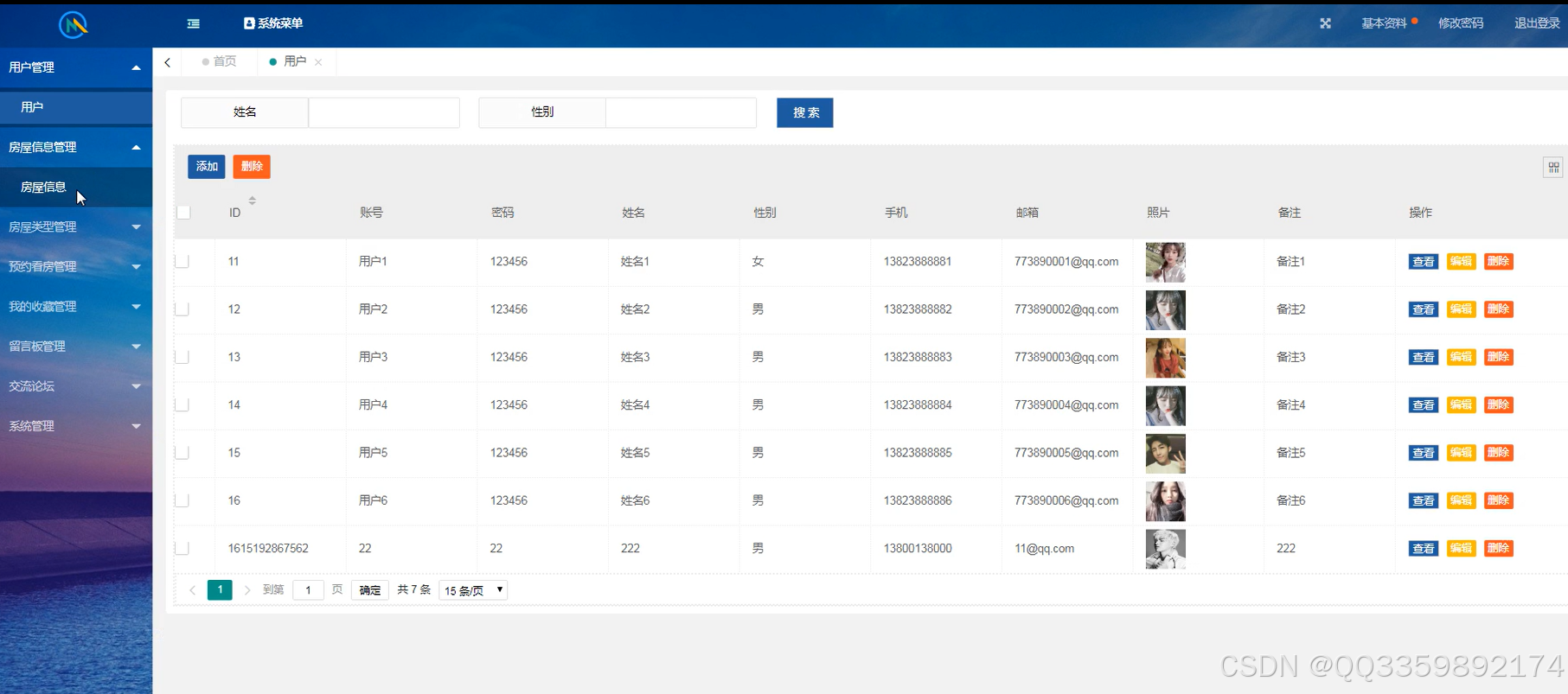Open the 15 条/页 page size dropdown
The width and height of the screenshot is (1568, 694).
coord(473,590)
